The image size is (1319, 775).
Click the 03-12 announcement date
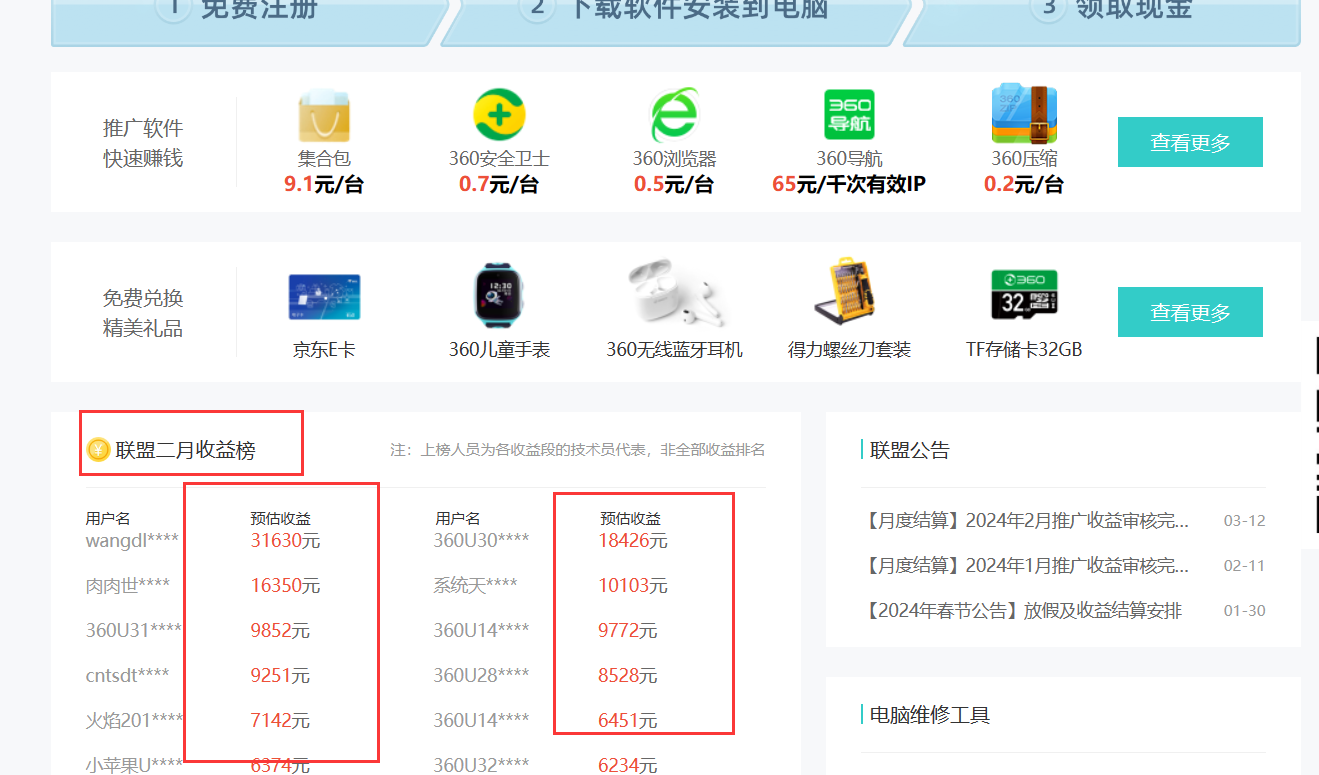pyautogui.click(x=1245, y=521)
